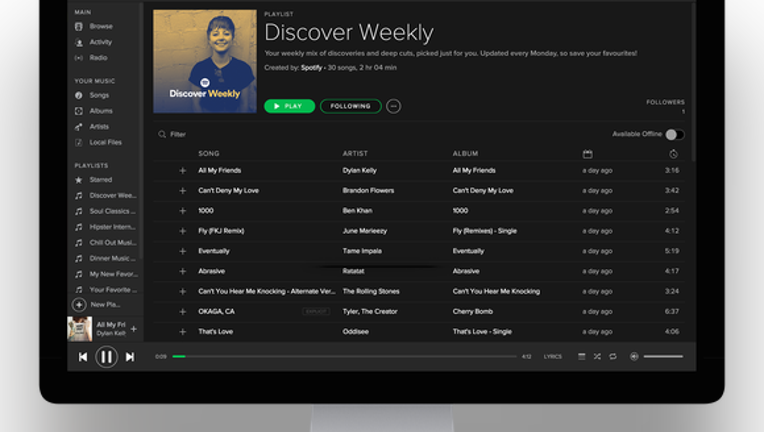Image resolution: width=764 pixels, height=432 pixels.
Task: Open the Lyrics view
Action: (x=553, y=357)
